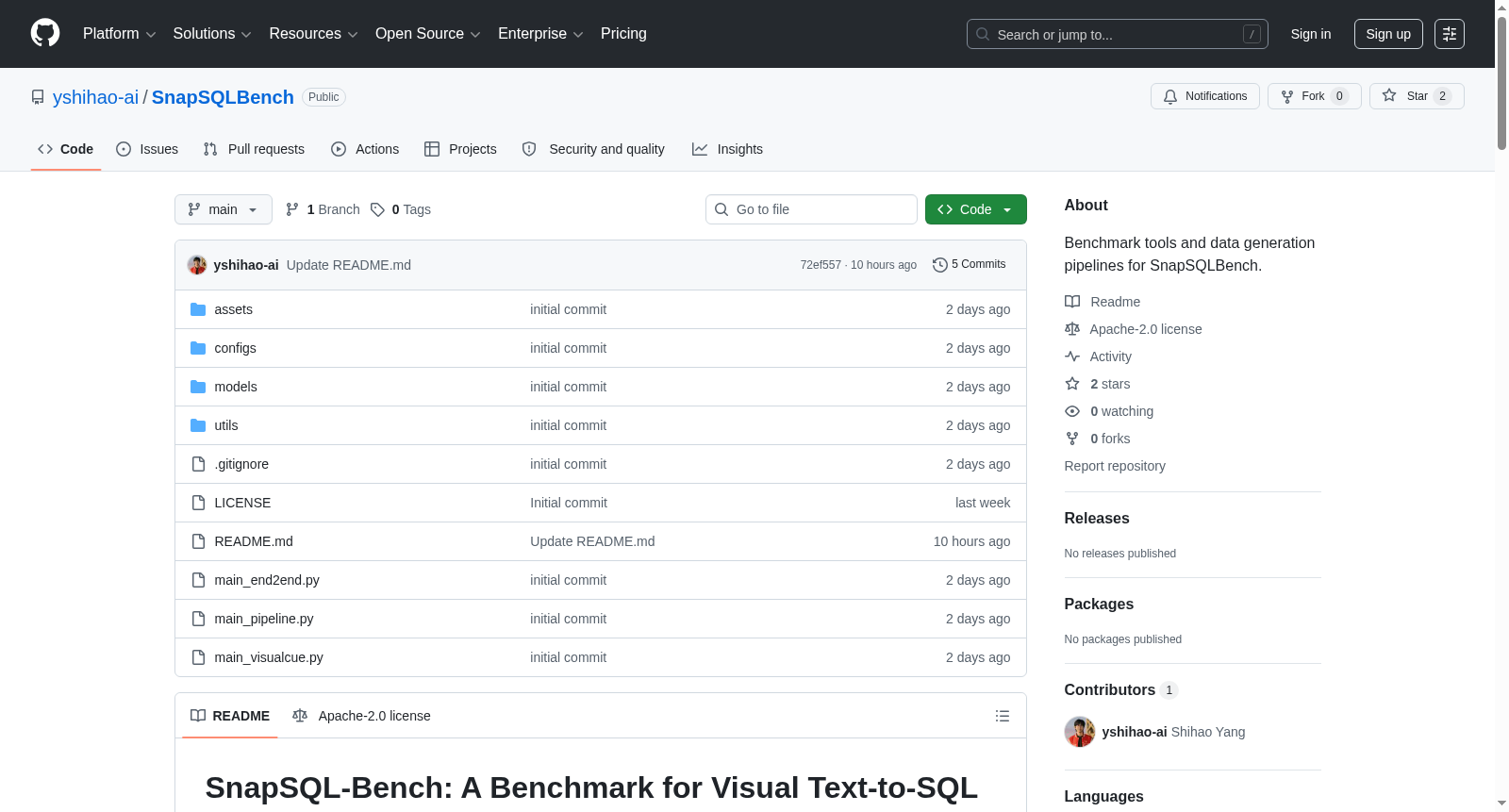Image resolution: width=1509 pixels, height=812 pixels.
Task: Click the .gitignore file icon
Action: [198, 464]
